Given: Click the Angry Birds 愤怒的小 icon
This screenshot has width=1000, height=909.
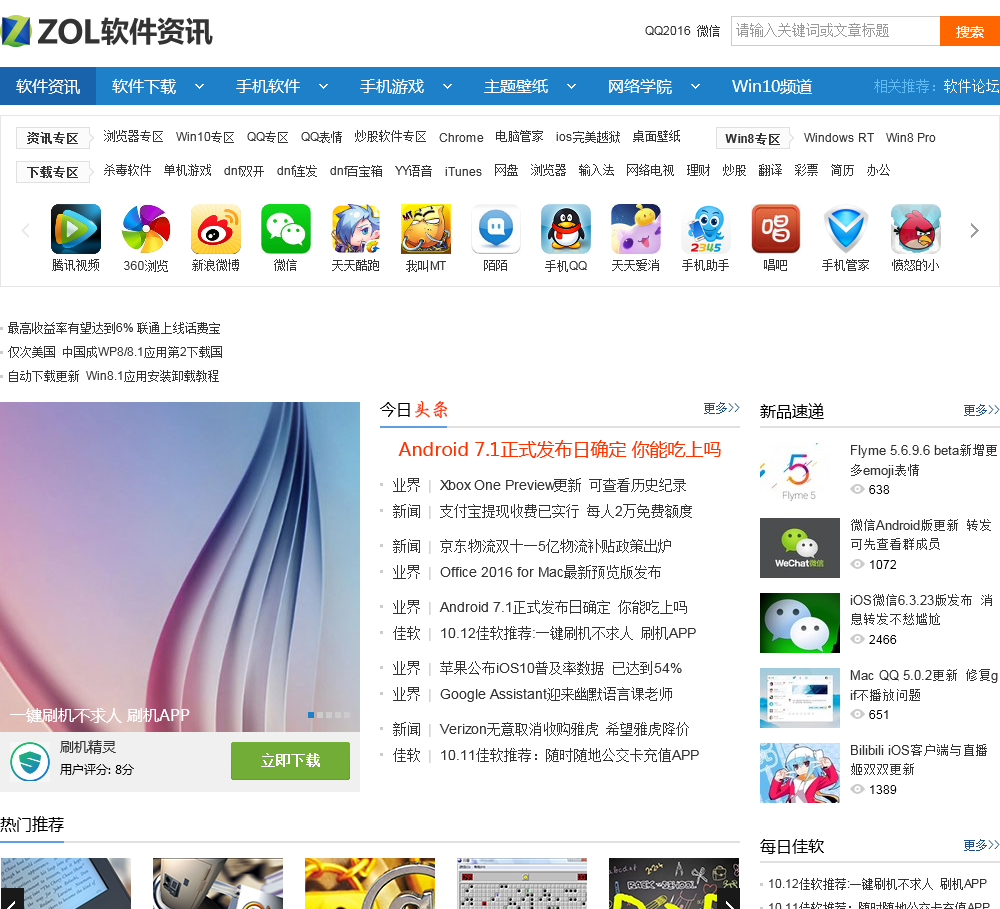Looking at the screenshot, I should coord(916,229).
